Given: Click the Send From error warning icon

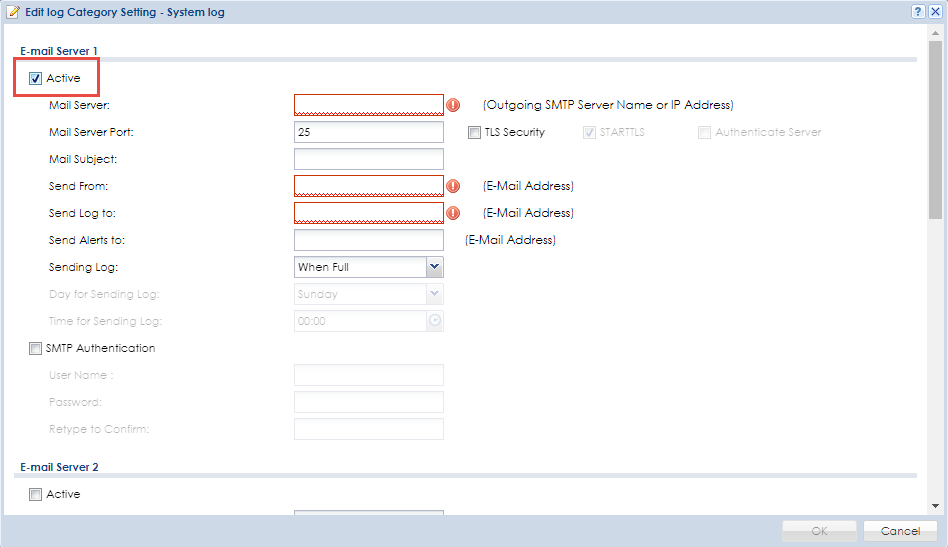Looking at the screenshot, I should pyautogui.click(x=453, y=186).
